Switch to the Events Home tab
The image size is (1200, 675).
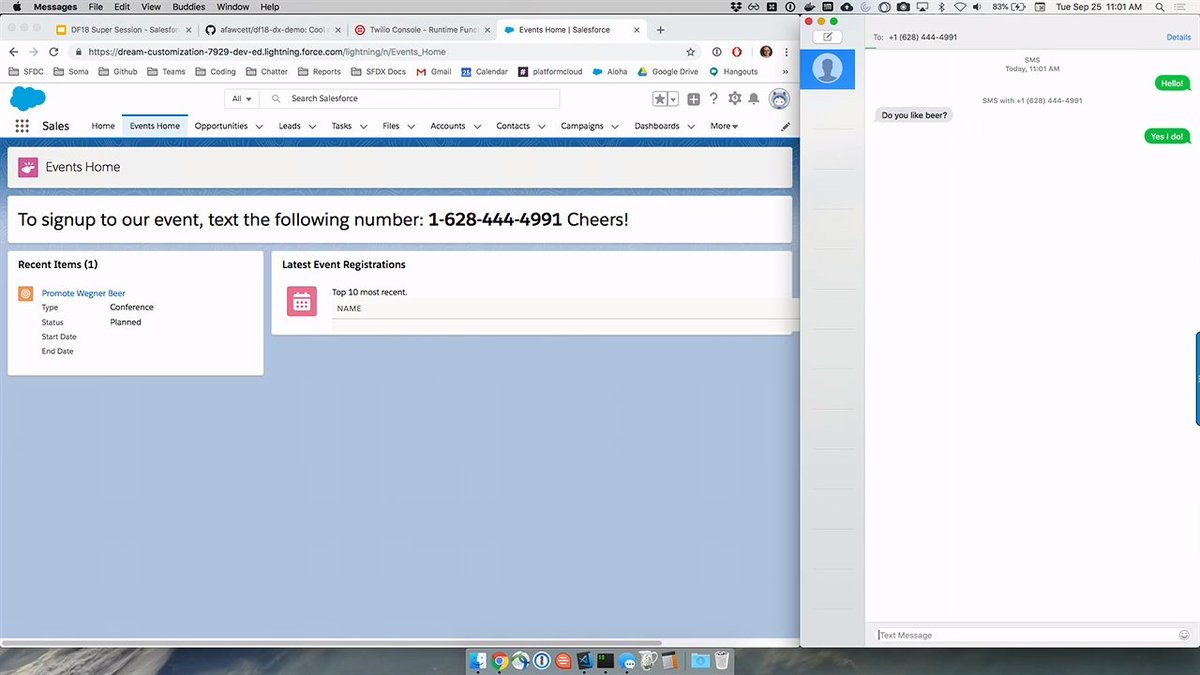click(x=154, y=126)
